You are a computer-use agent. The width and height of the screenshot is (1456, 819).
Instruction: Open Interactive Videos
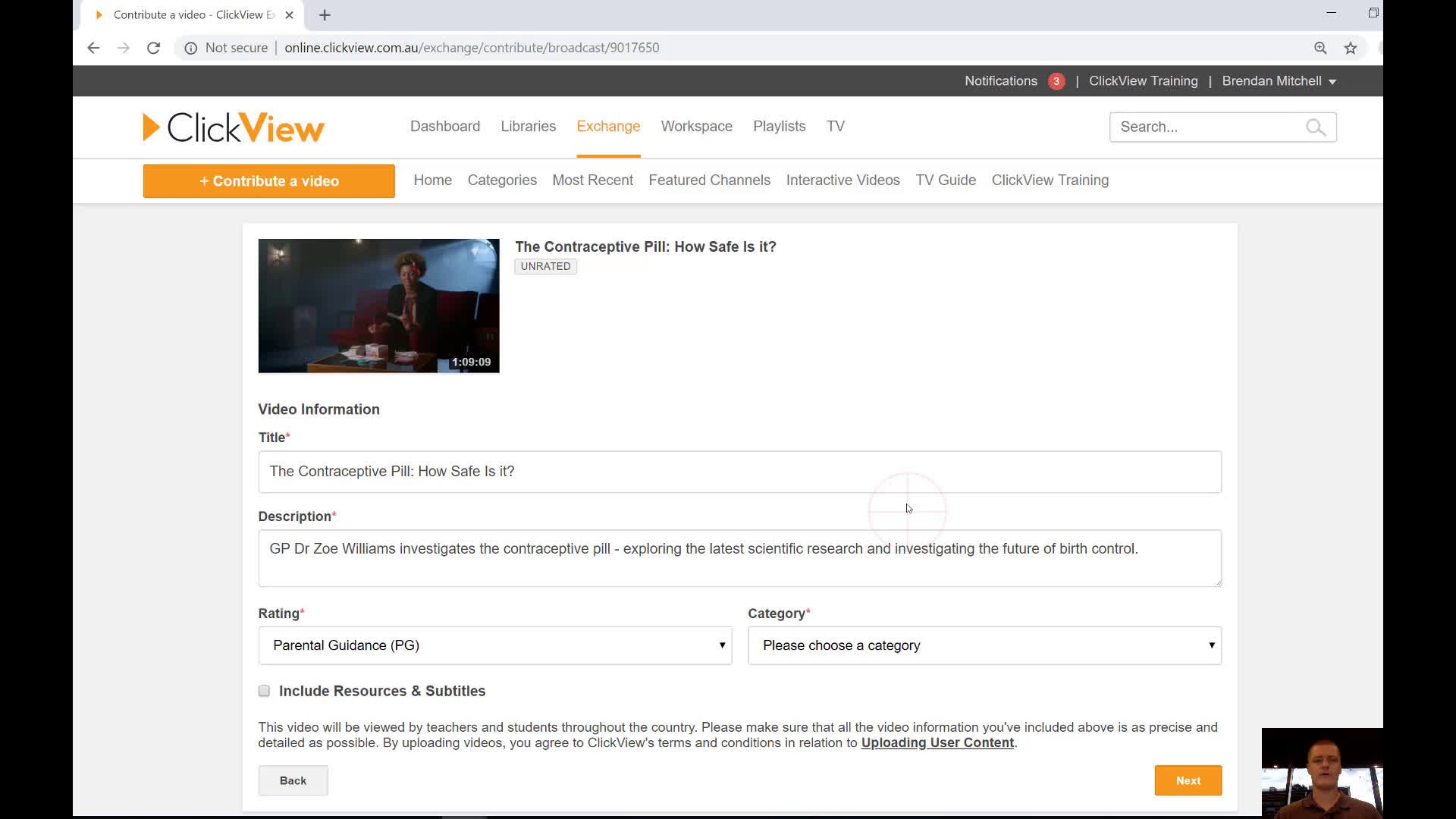843,180
